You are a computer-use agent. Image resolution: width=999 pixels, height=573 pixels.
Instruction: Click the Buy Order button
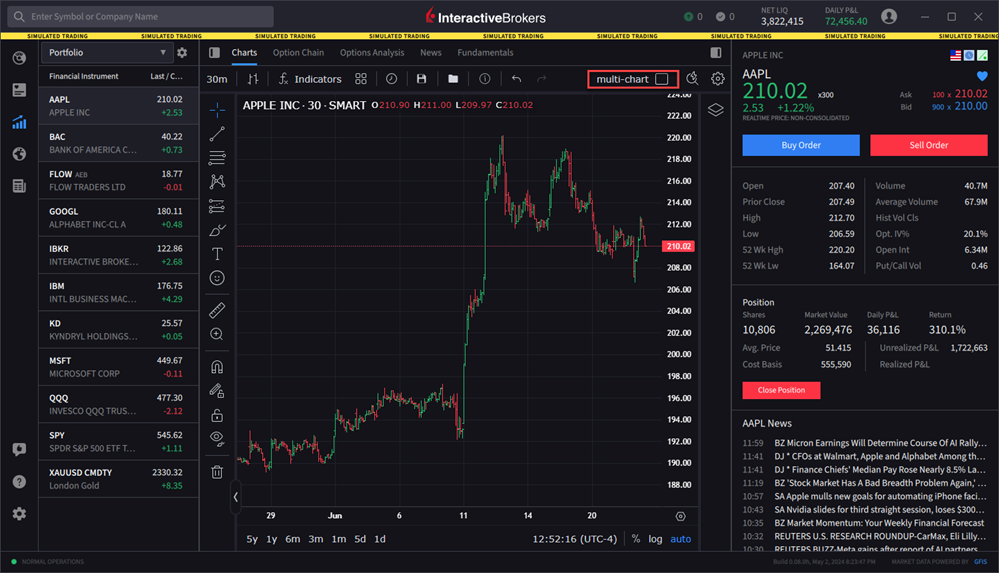[x=801, y=145]
